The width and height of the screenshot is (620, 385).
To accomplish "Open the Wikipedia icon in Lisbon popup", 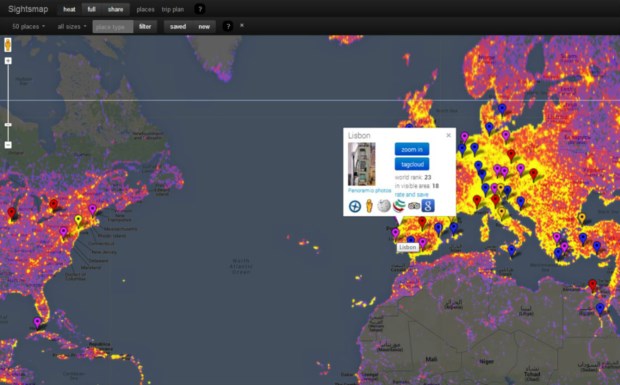I will pyautogui.click(x=384, y=206).
